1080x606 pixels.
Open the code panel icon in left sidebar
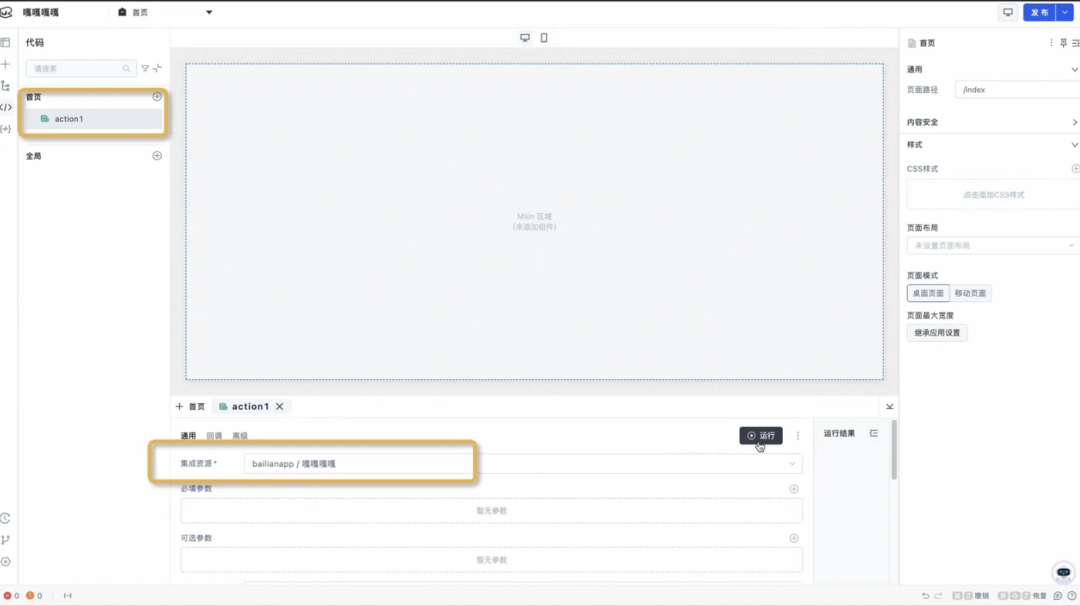point(6,107)
